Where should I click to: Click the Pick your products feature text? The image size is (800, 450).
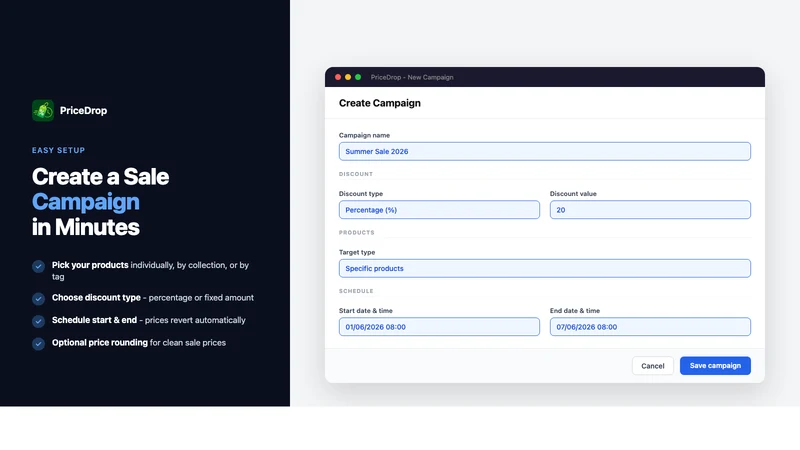151,271
